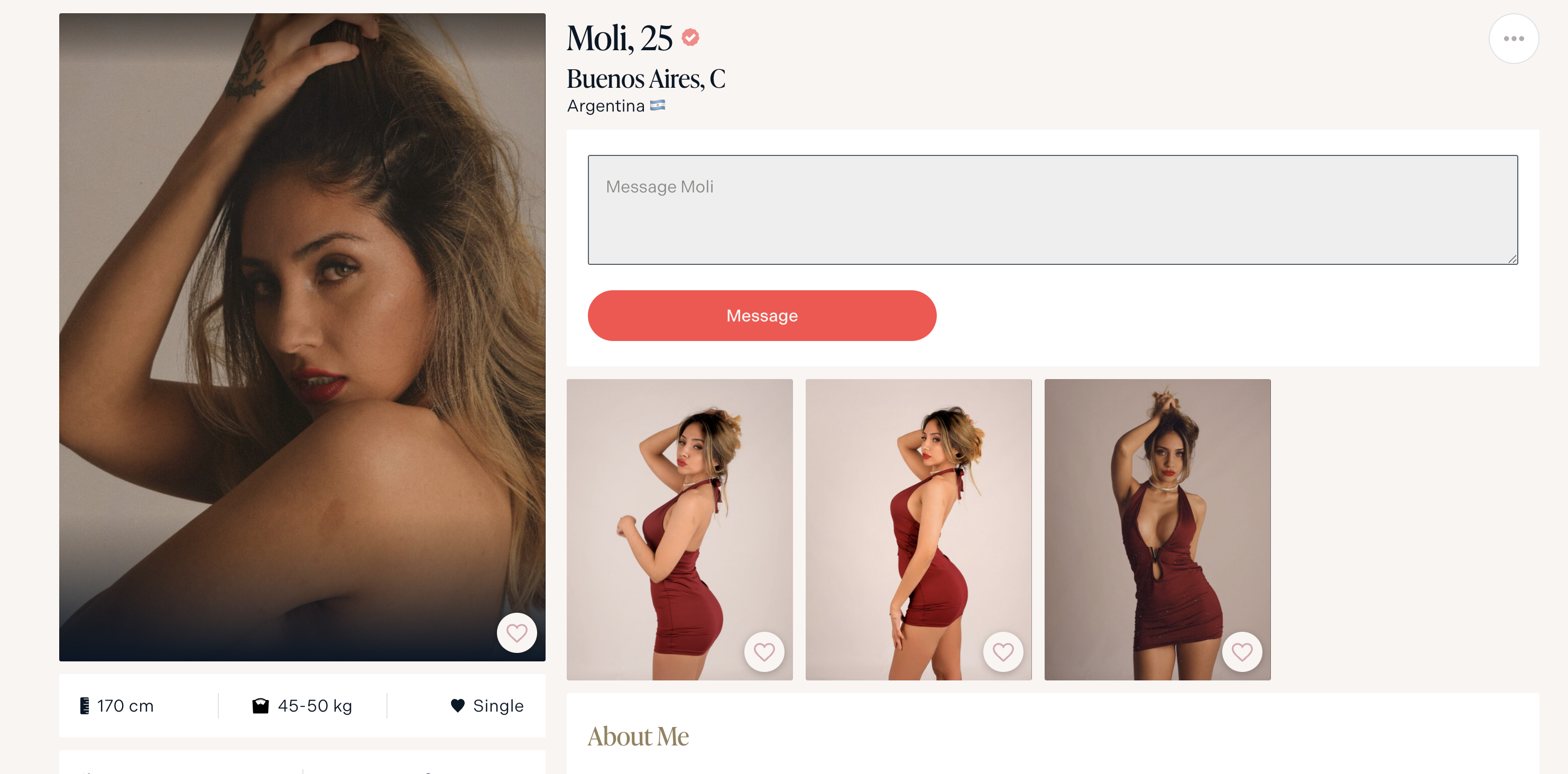Open the large main profile photo
This screenshot has height=774, width=1568.
pyautogui.click(x=302, y=337)
